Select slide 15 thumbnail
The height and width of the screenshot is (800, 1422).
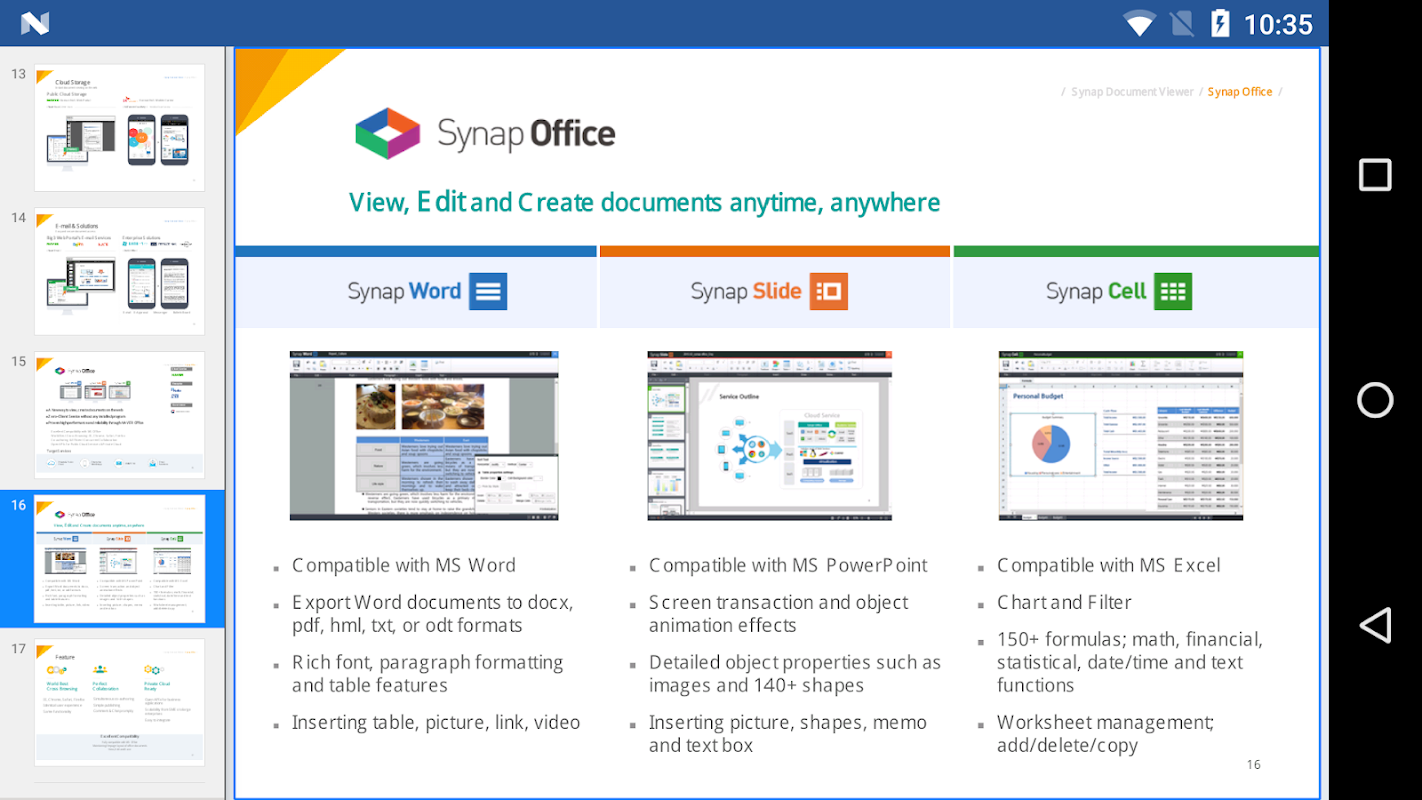pyautogui.click(x=119, y=415)
